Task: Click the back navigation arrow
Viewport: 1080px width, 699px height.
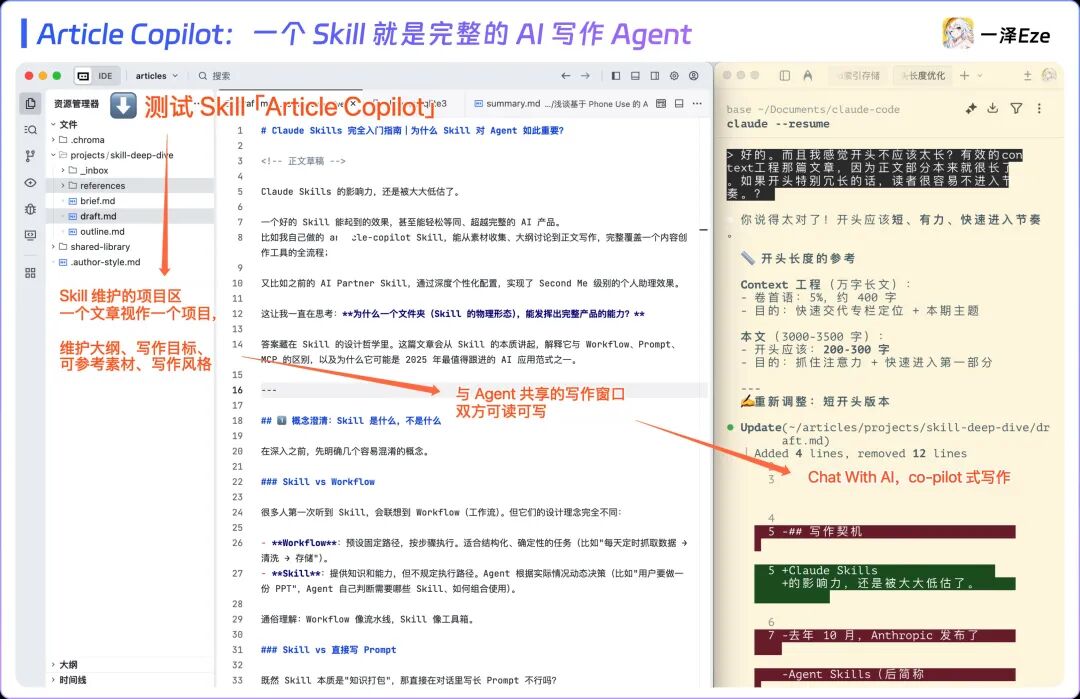Action: pos(567,75)
